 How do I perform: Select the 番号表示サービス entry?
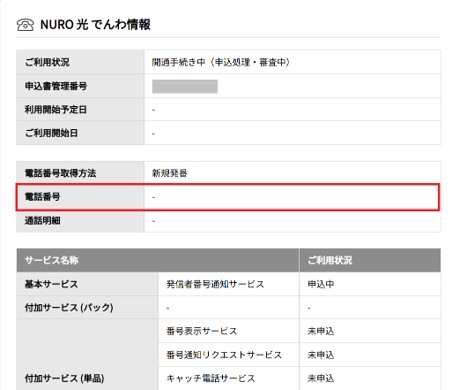pyautogui.click(x=202, y=331)
